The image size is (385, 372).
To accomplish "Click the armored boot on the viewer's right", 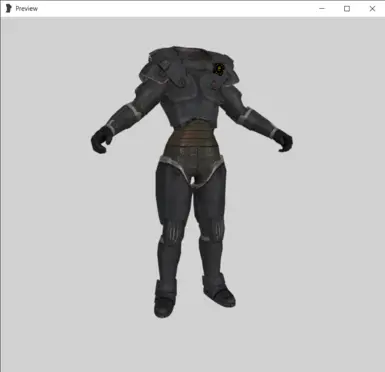I will tap(218, 292).
